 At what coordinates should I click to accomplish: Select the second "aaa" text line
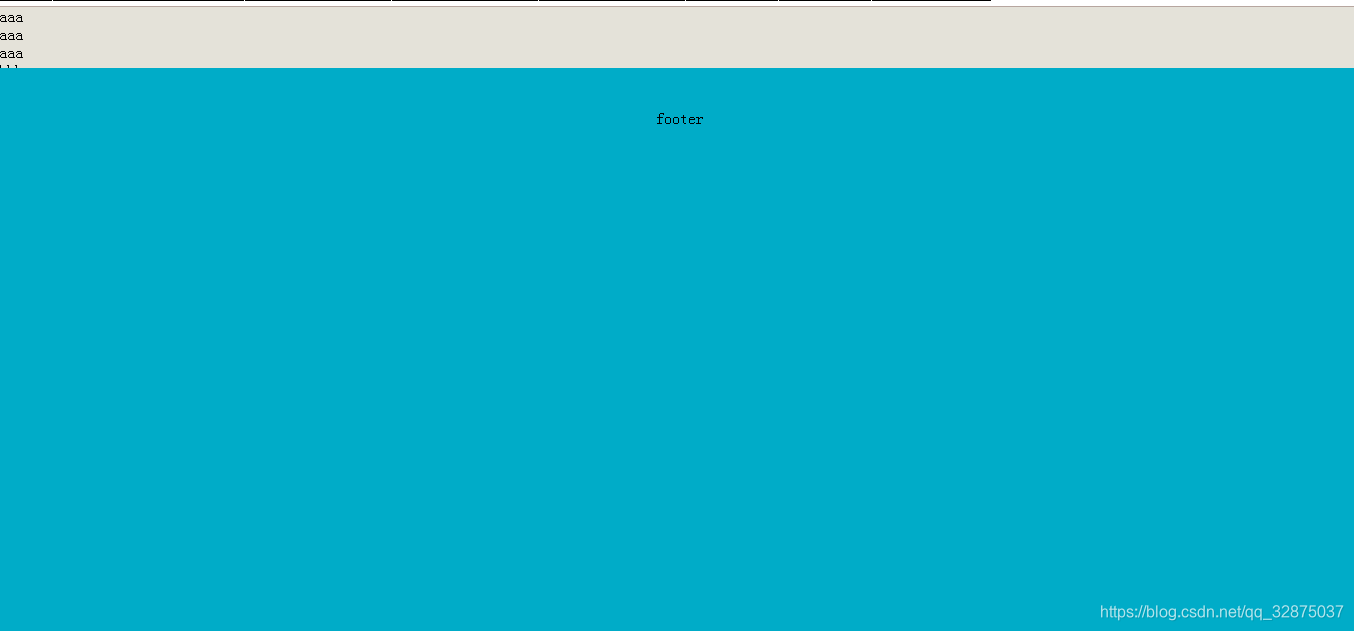(x=12, y=36)
